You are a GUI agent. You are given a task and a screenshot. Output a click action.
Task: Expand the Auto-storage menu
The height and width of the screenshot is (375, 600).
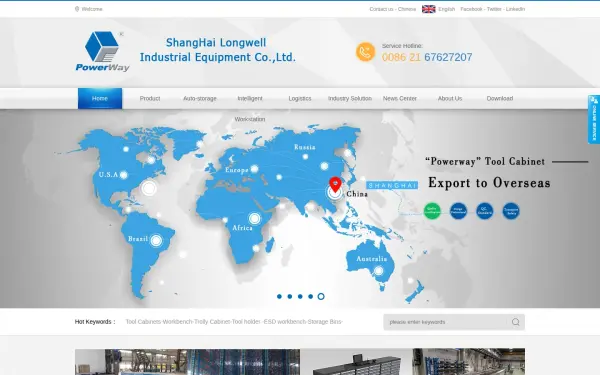pos(200,98)
